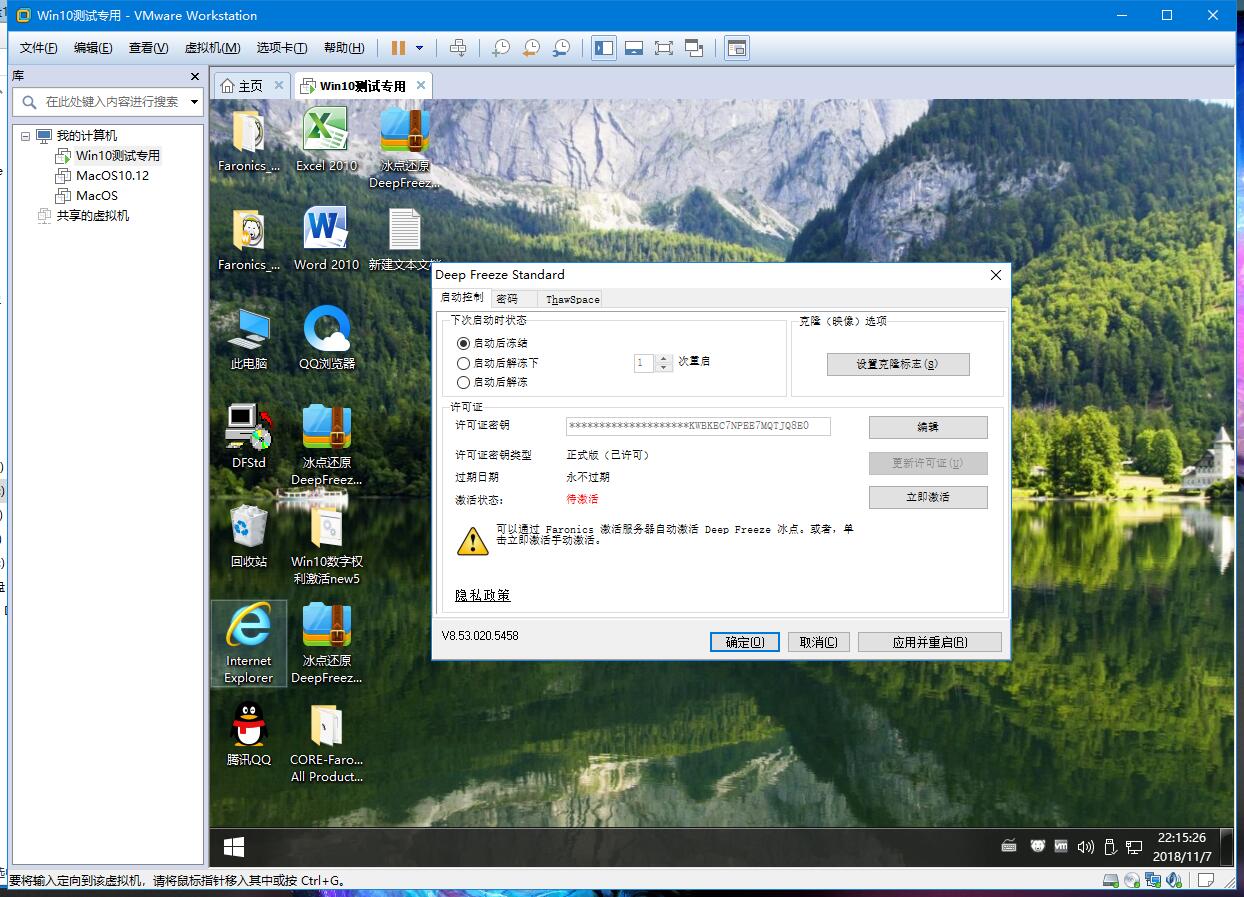Select the DFStd desktop icon
The image size is (1244, 897).
249,437
